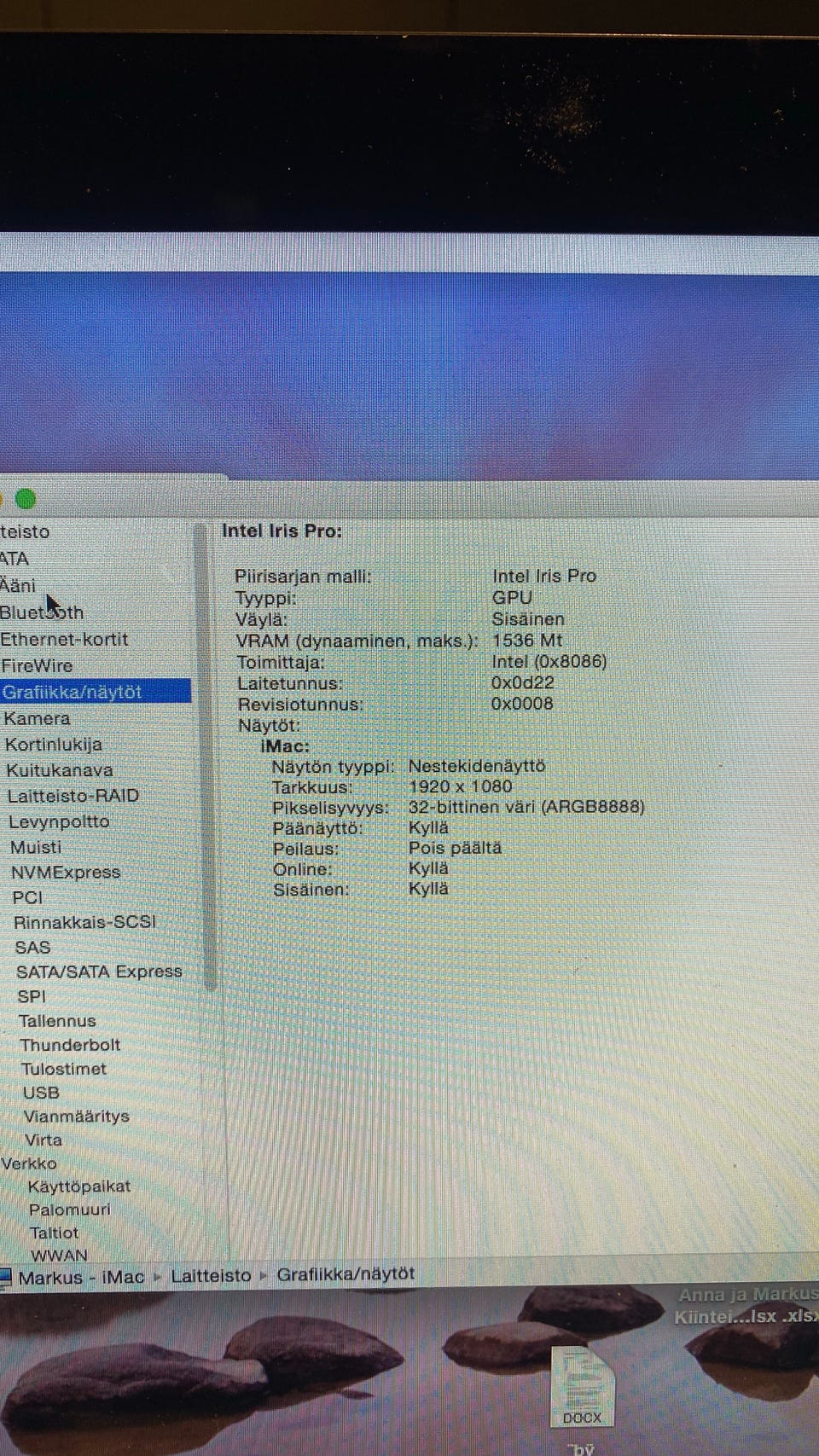Select Palomuuri under Verkko
The height and width of the screenshot is (1456, 819).
[x=70, y=1209]
